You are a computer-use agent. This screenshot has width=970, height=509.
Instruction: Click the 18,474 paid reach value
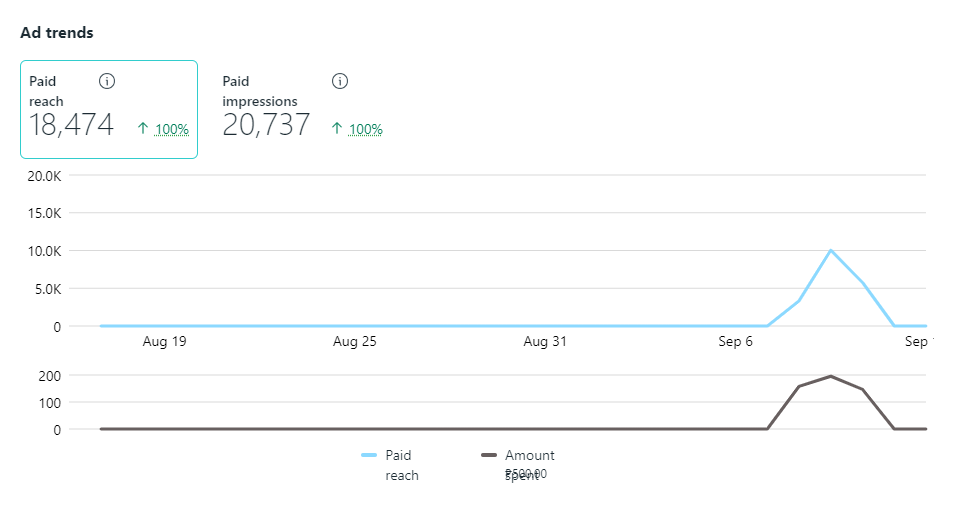pyautogui.click(x=72, y=126)
